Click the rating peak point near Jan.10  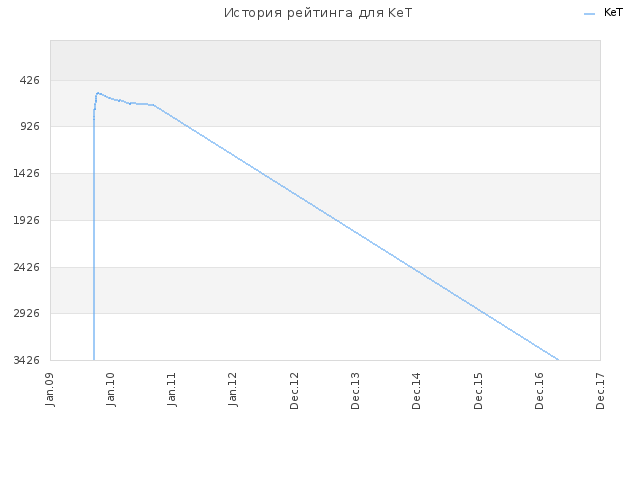tap(98, 93)
